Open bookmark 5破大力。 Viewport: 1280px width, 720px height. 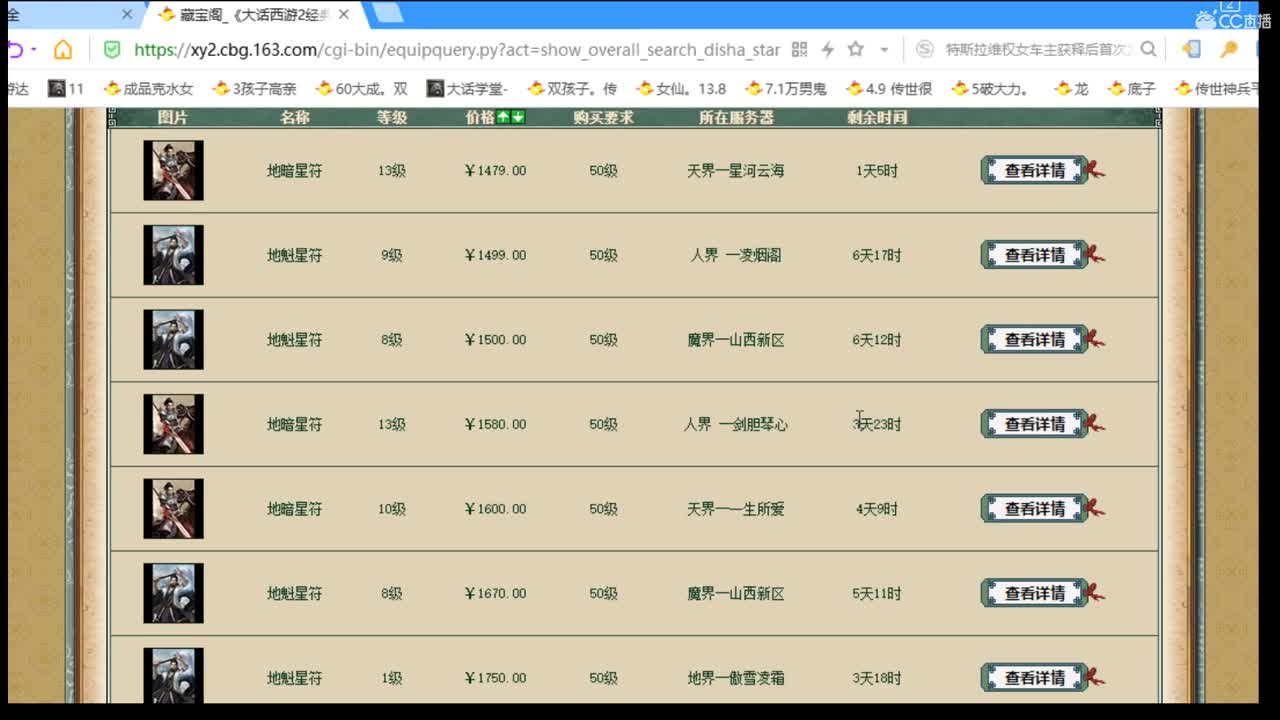pyautogui.click(x=990, y=89)
